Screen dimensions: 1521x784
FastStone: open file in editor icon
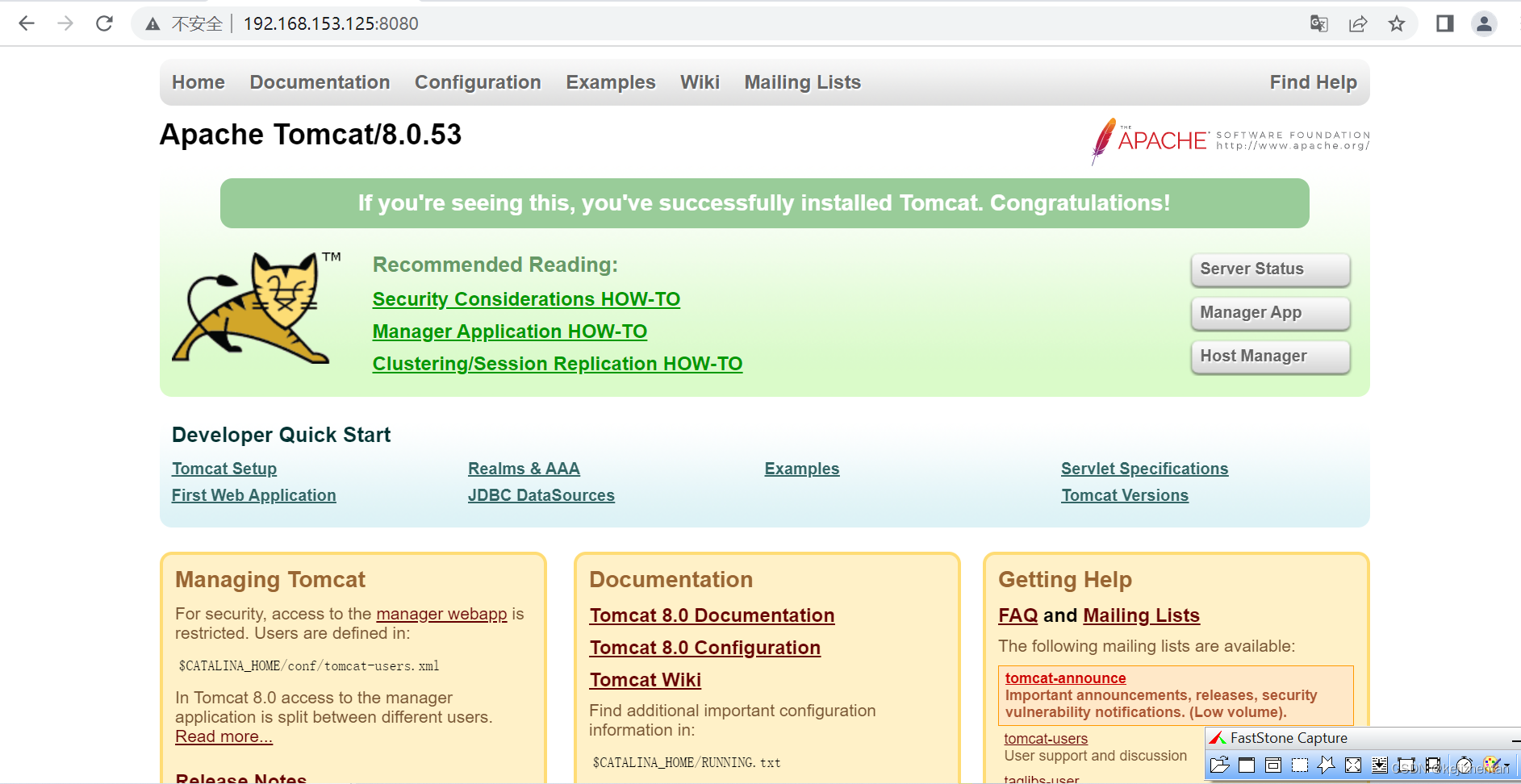1220,765
